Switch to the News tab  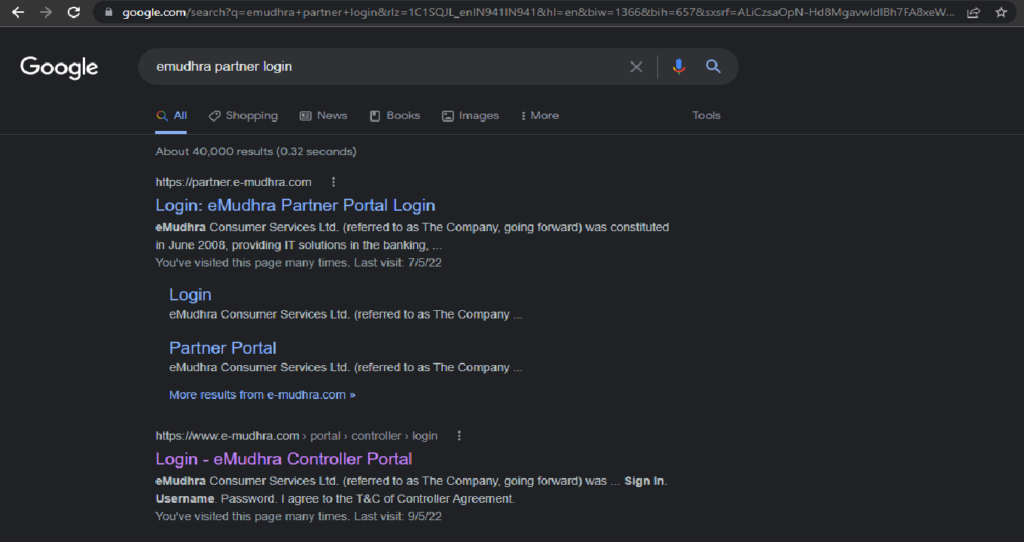pyautogui.click(x=323, y=116)
